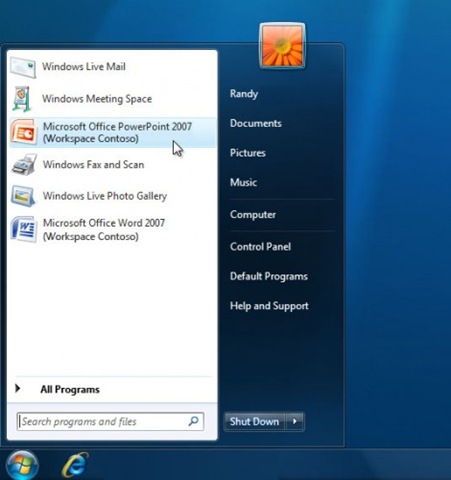451x480 pixels.
Task: Open Windows Live Mail icon
Action: 23,67
